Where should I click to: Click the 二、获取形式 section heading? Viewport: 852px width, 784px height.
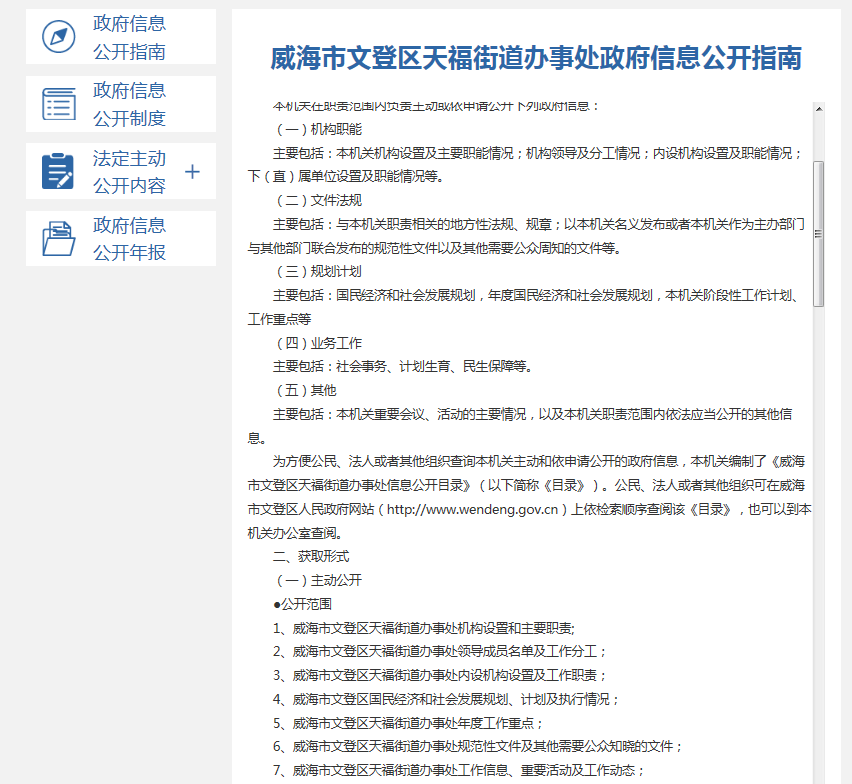(311, 556)
